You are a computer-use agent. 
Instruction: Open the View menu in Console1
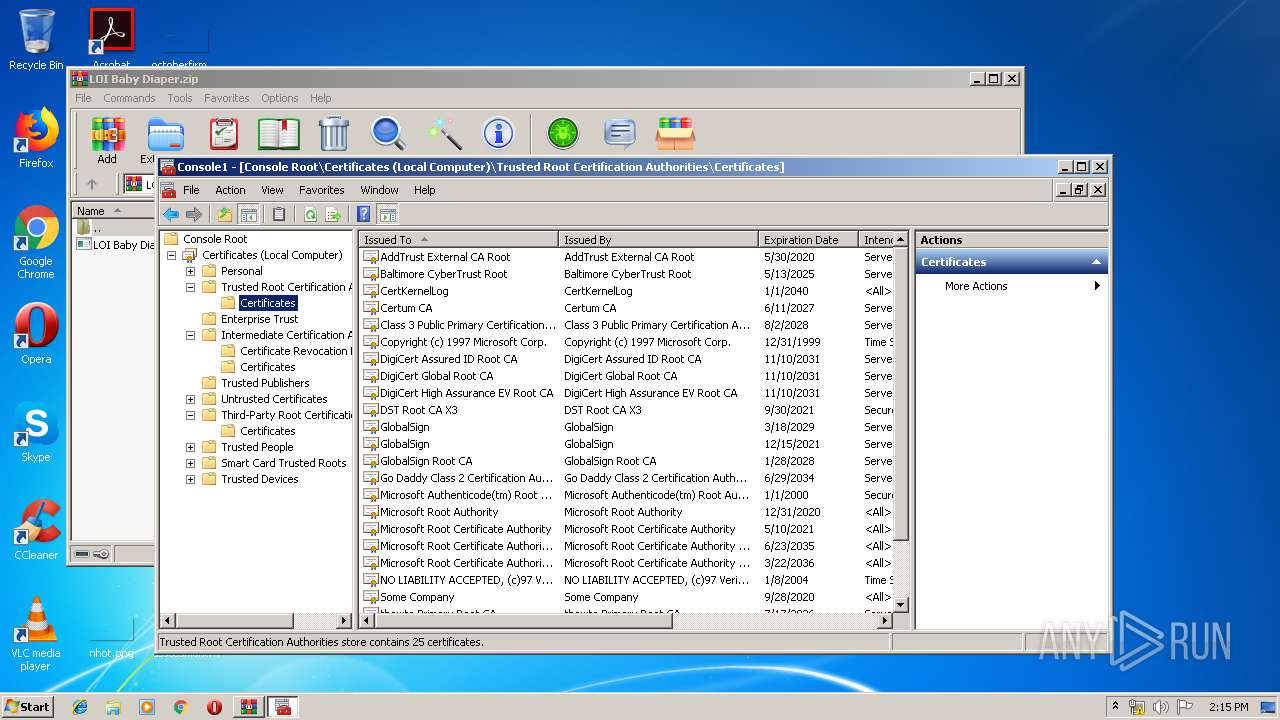[x=272, y=190]
